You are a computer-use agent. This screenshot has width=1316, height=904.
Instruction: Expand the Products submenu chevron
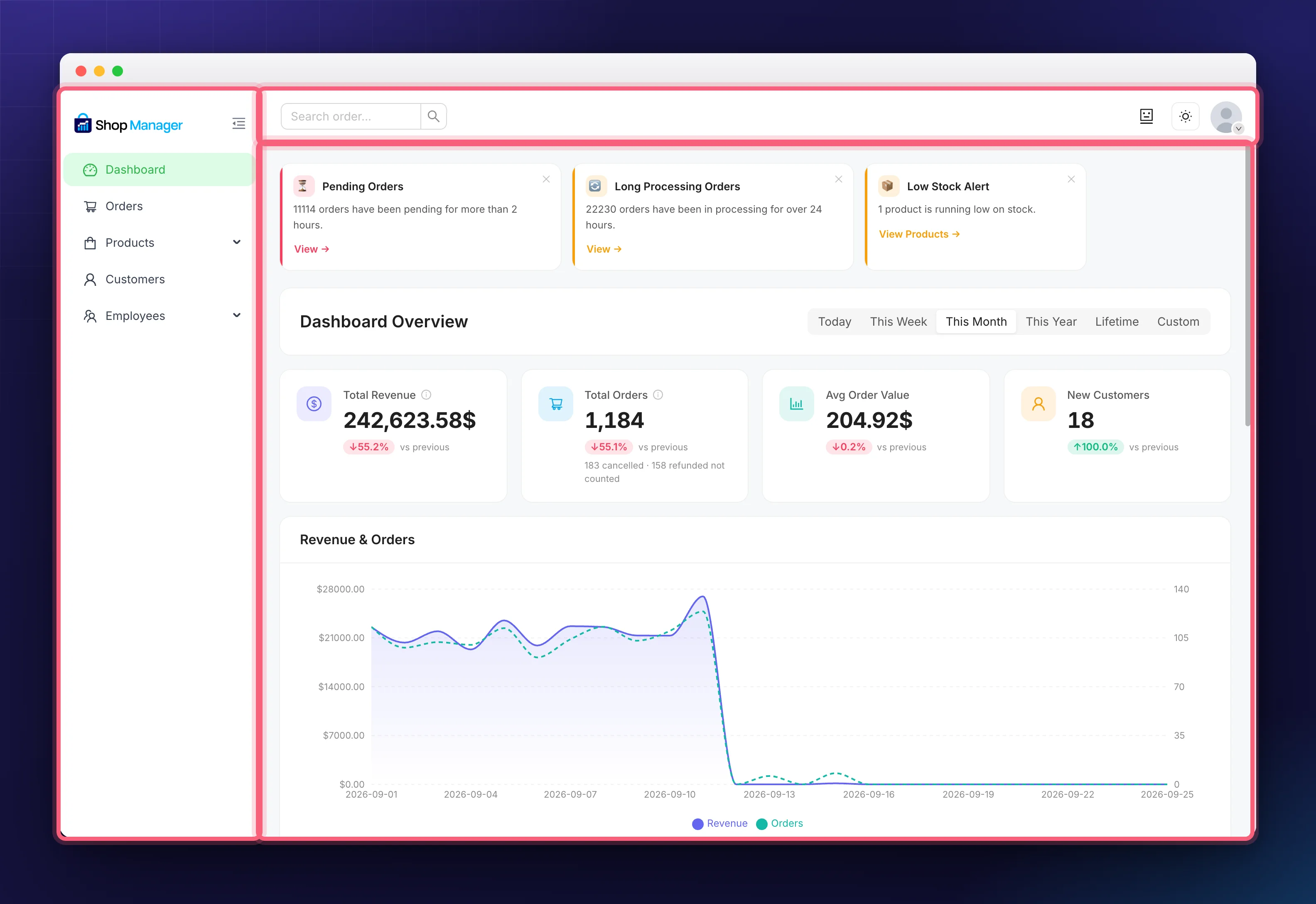click(x=237, y=243)
